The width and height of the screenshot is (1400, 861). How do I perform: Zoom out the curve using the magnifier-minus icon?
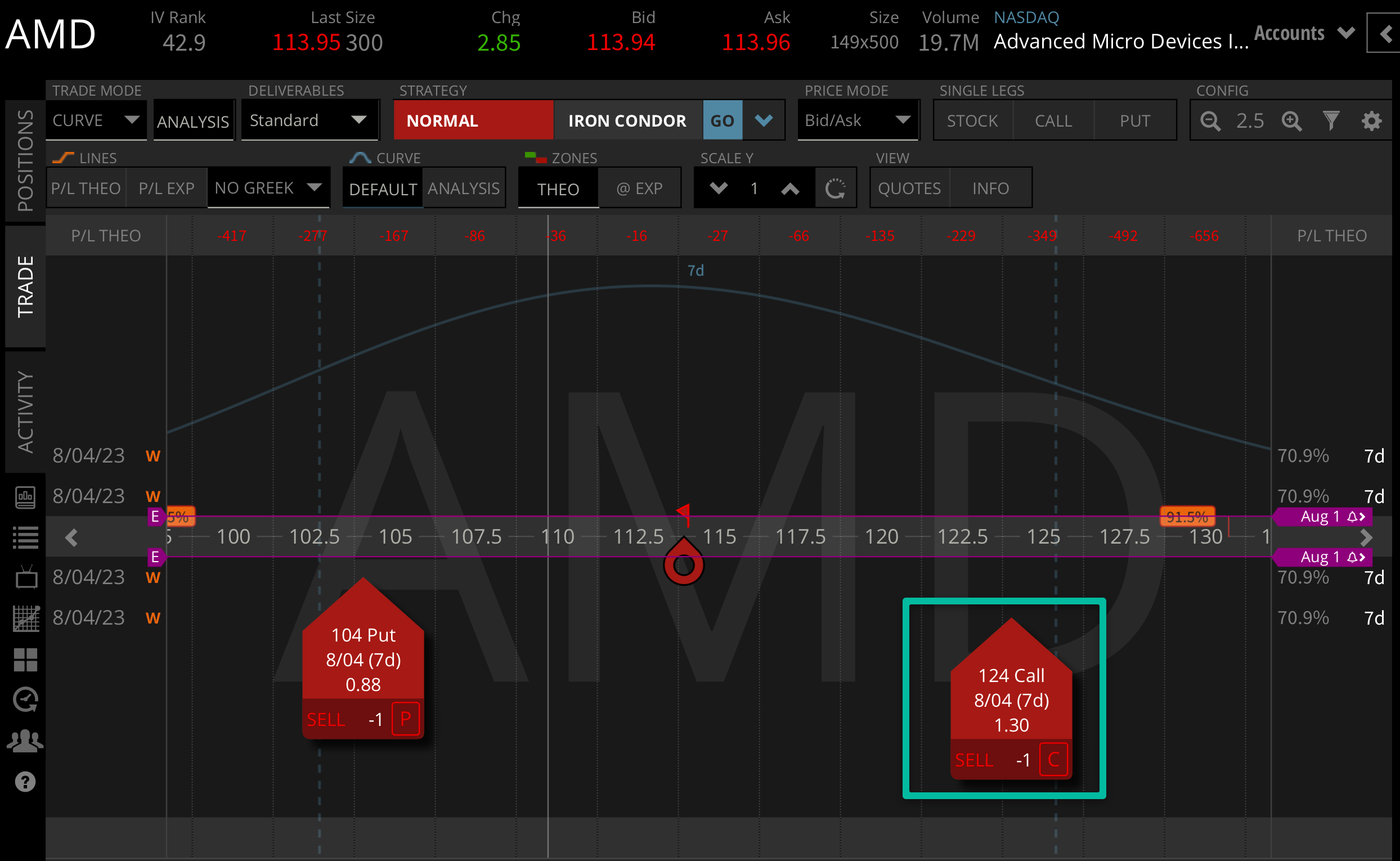(x=1210, y=120)
